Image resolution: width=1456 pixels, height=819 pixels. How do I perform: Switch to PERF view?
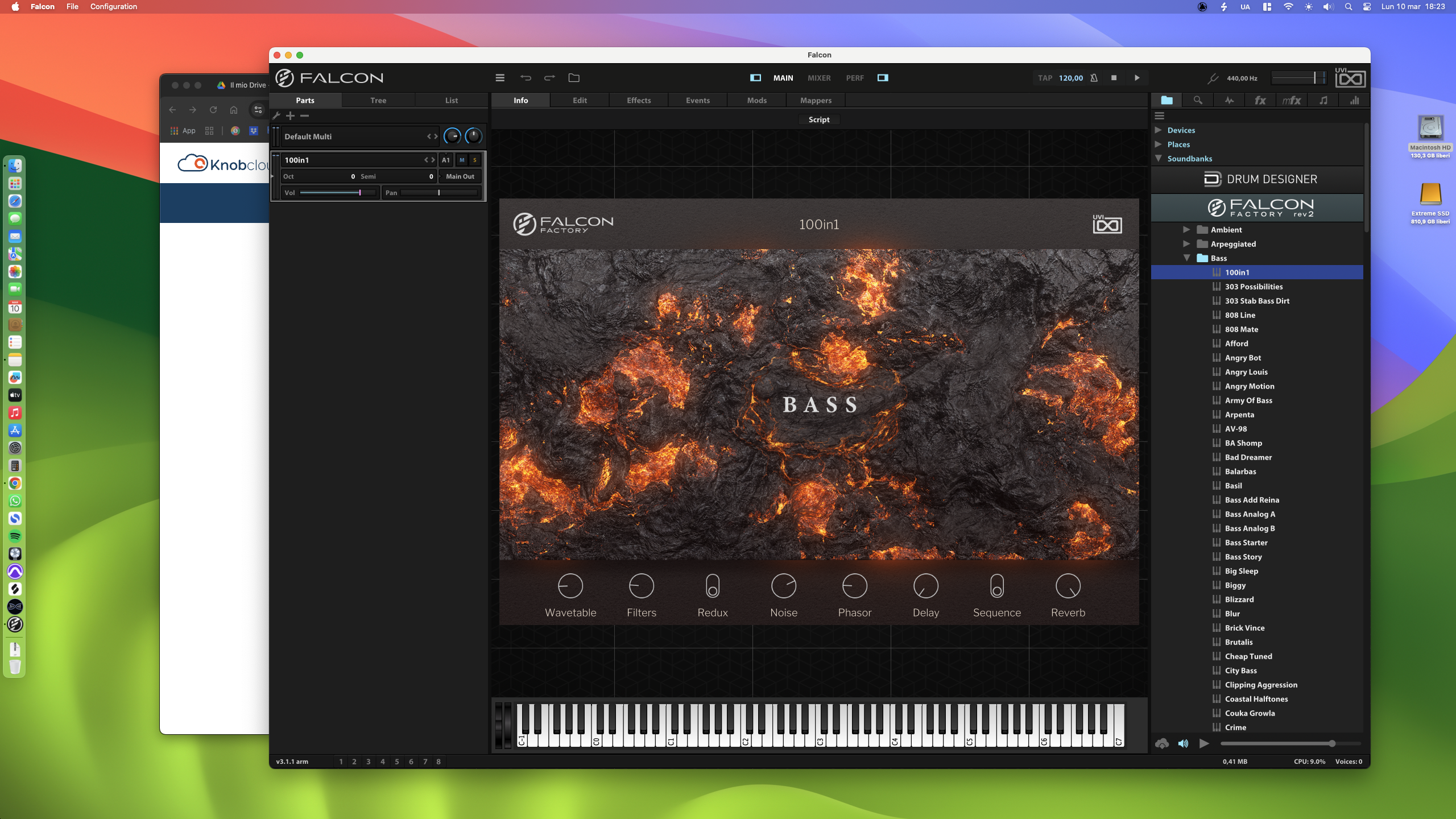click(855, 78)
